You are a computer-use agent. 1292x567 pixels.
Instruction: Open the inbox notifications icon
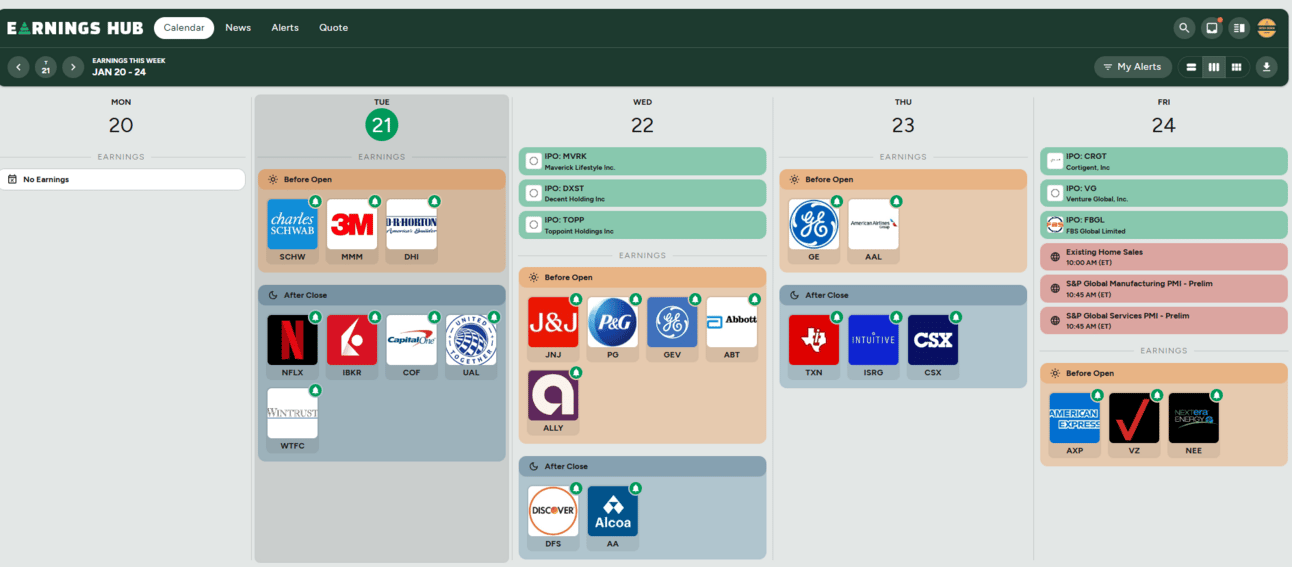(1212, 28)
